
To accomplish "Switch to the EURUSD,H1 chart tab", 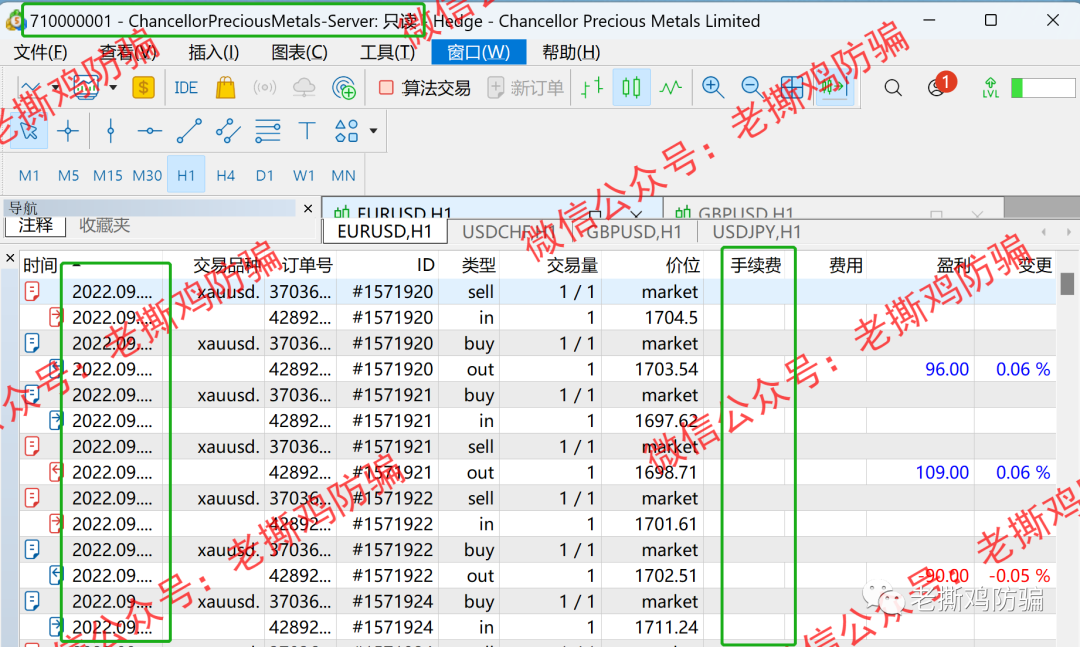I will coord(384,232).
